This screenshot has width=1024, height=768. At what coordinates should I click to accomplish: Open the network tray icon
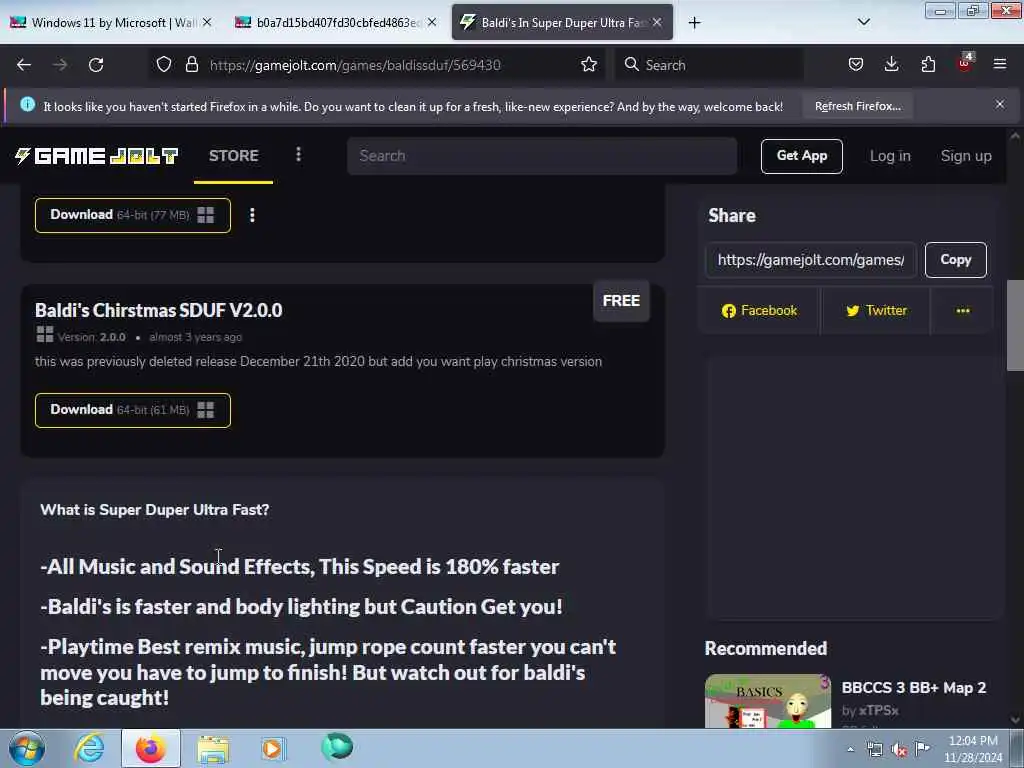pos(874,750)
